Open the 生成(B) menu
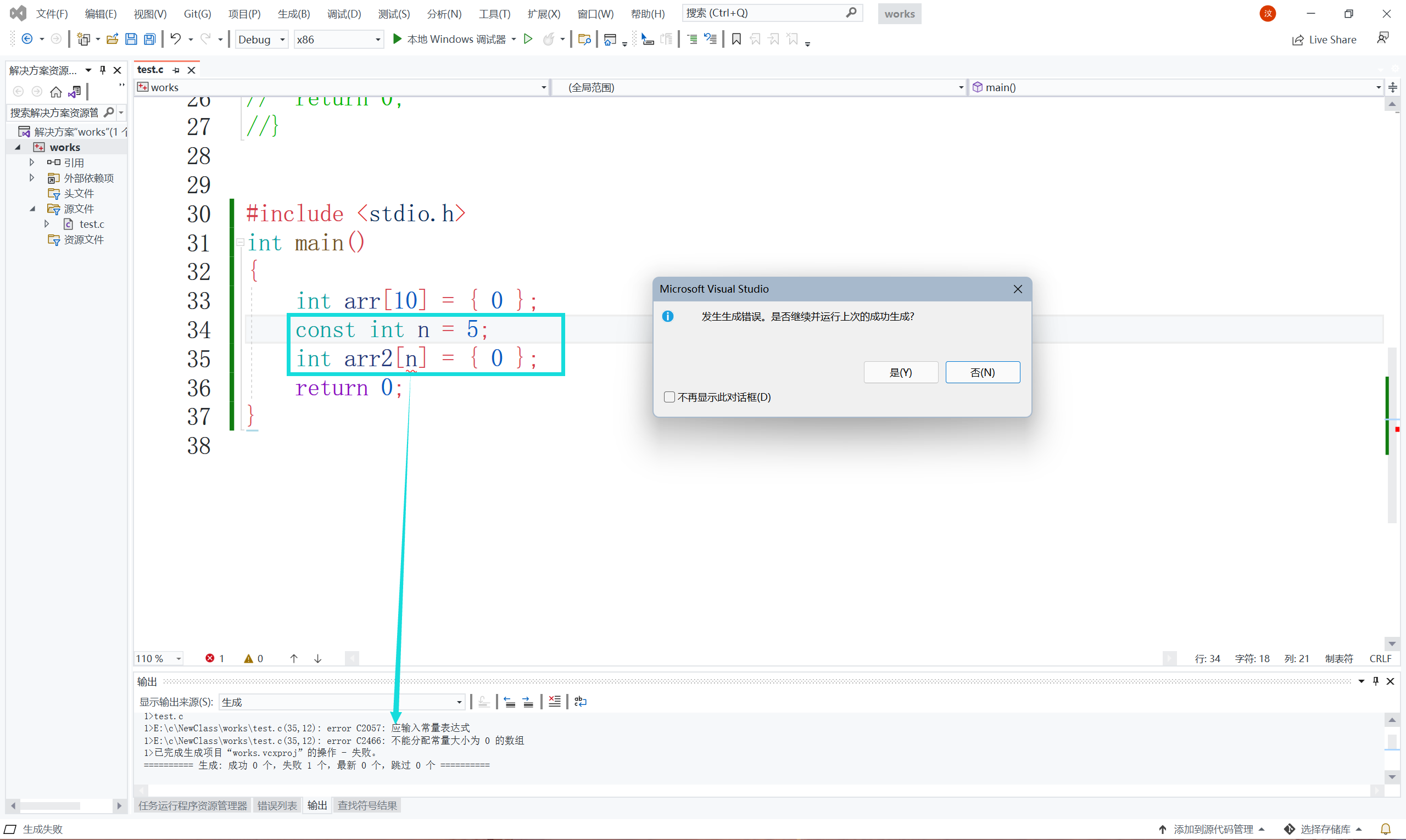This screenshot has width=1406, height=840. click(x=293, y=14)
